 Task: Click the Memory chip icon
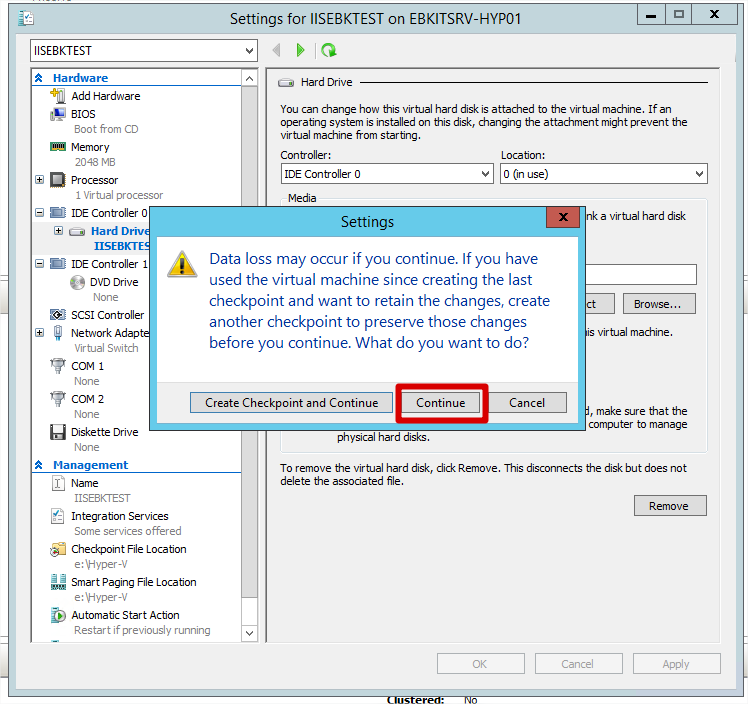tap(57, 147)
